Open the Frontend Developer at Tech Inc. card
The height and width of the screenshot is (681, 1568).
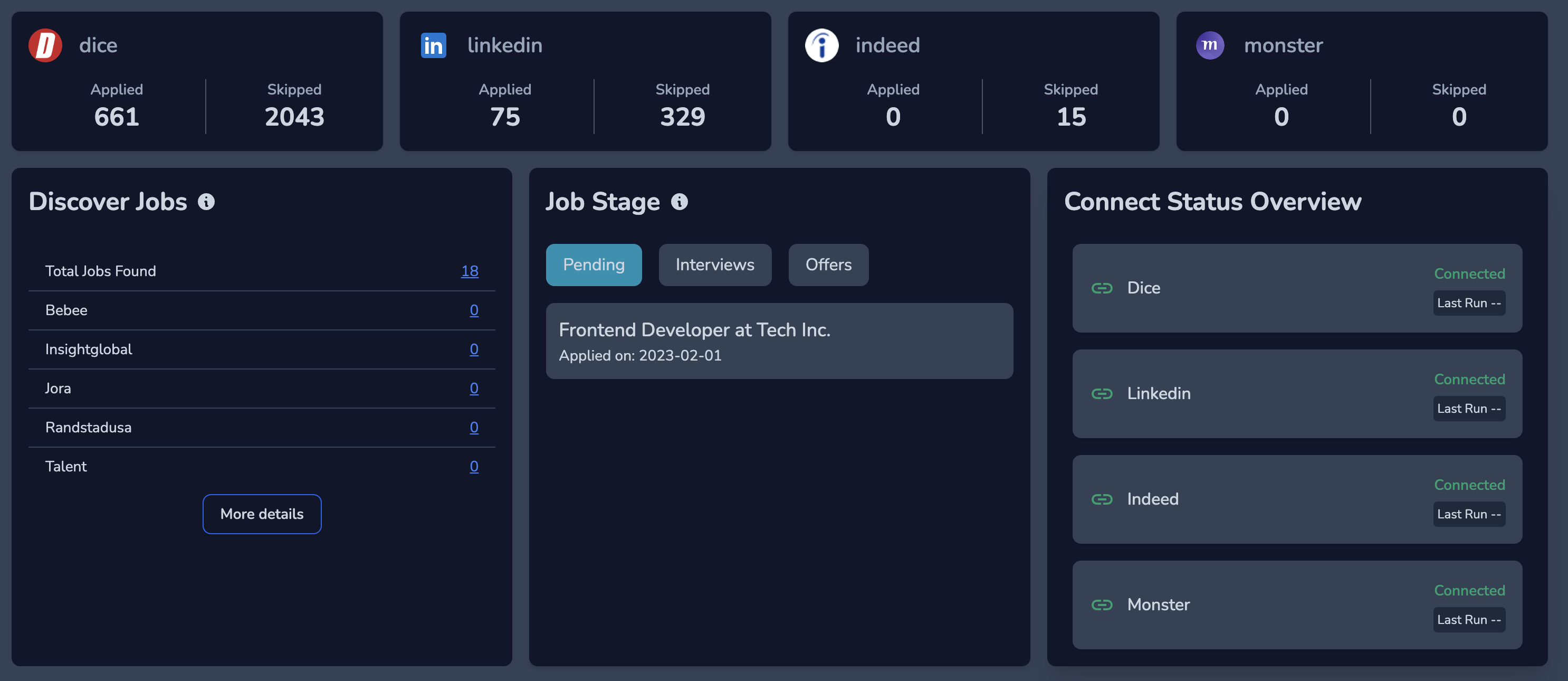tap(779, 341)
